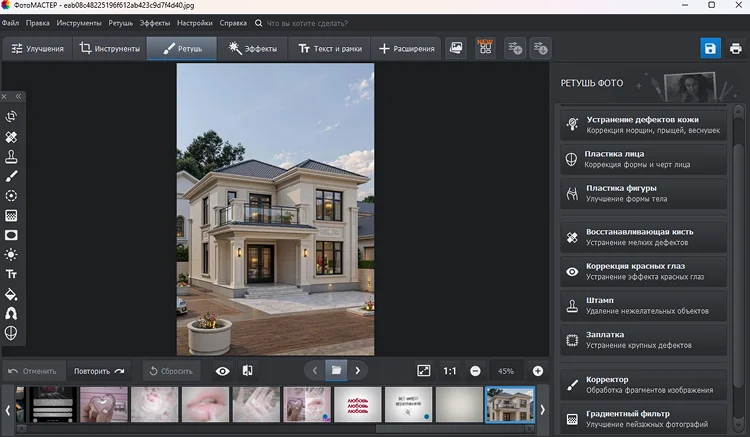Open Заплатка tool in right panel
This screenshot has height=437, width=750.
(x=643, y=340)
